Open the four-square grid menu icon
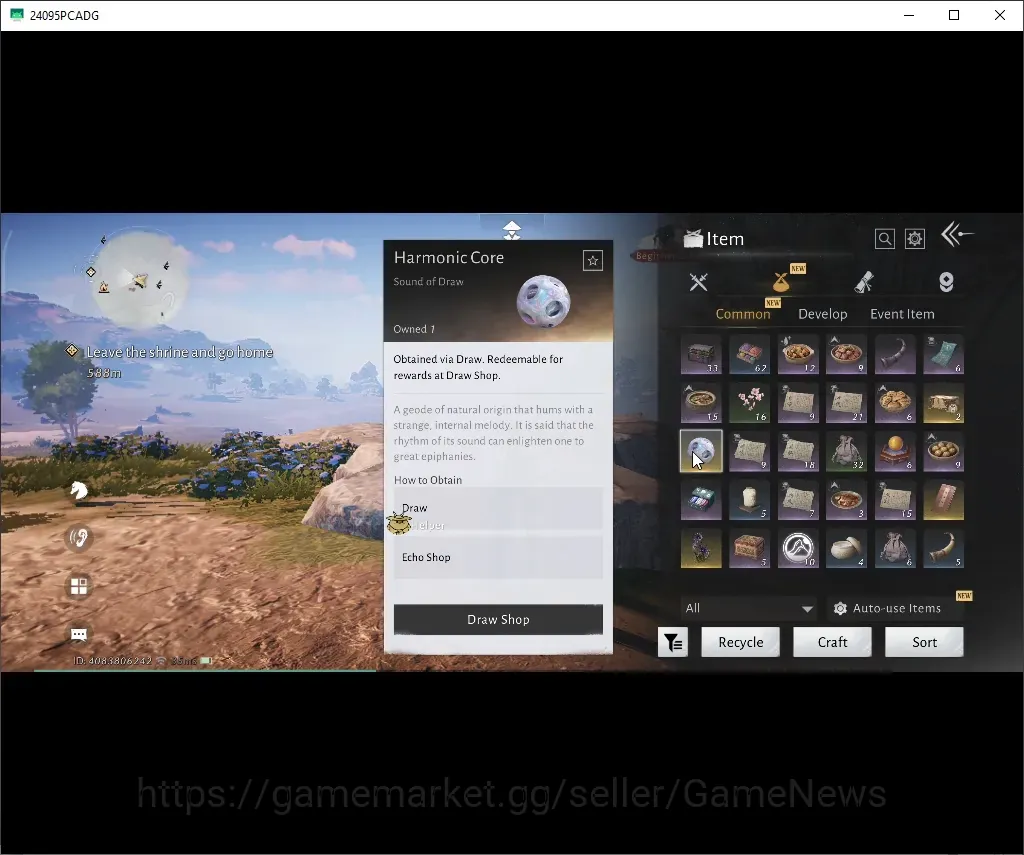 [x=79, y=586]
